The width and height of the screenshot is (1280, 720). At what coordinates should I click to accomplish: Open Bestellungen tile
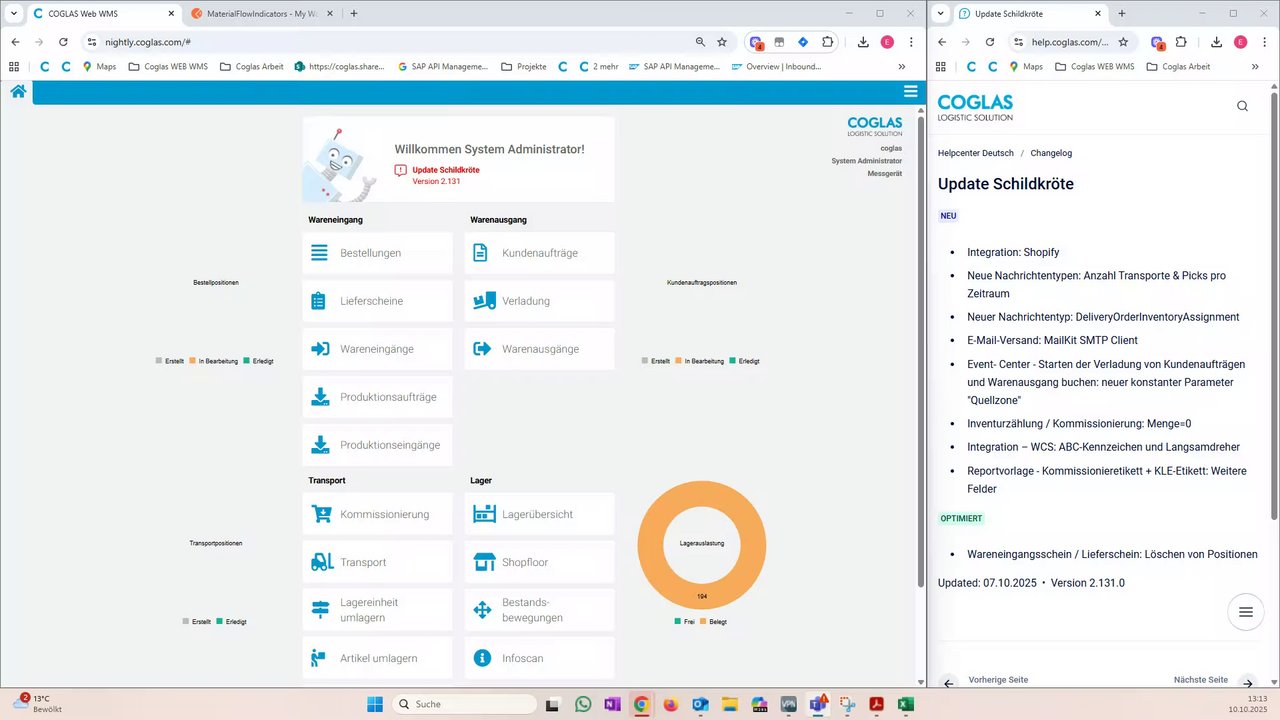coord(377,253)
